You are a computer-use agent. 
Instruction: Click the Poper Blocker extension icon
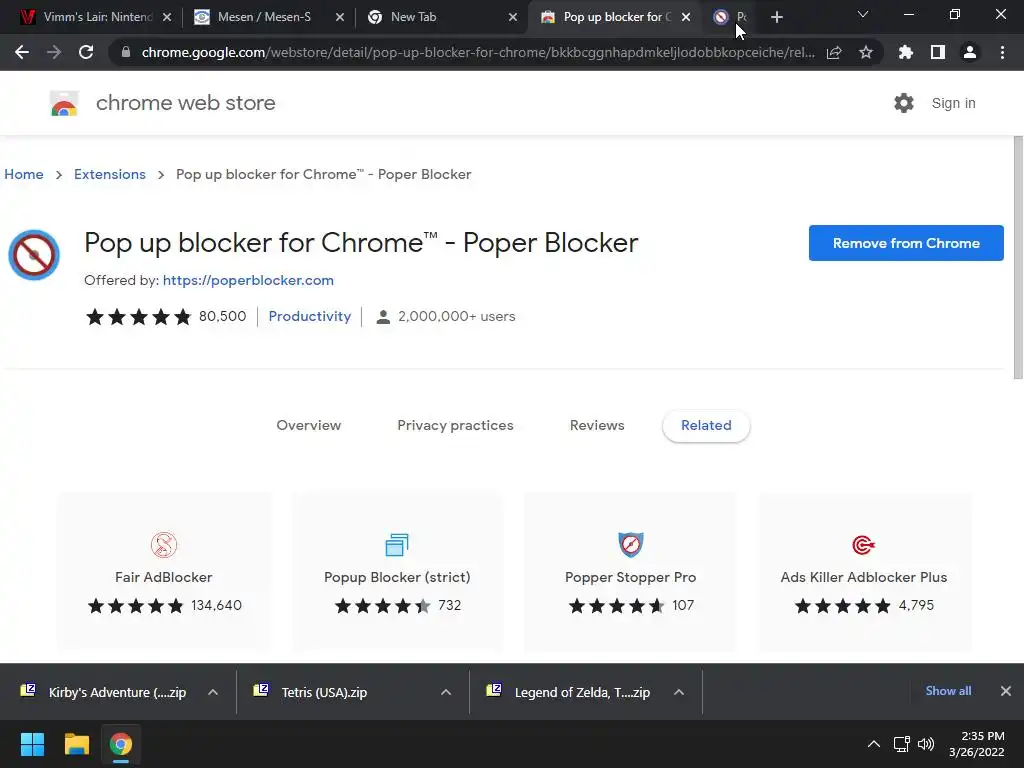click(x=34, y=255)
